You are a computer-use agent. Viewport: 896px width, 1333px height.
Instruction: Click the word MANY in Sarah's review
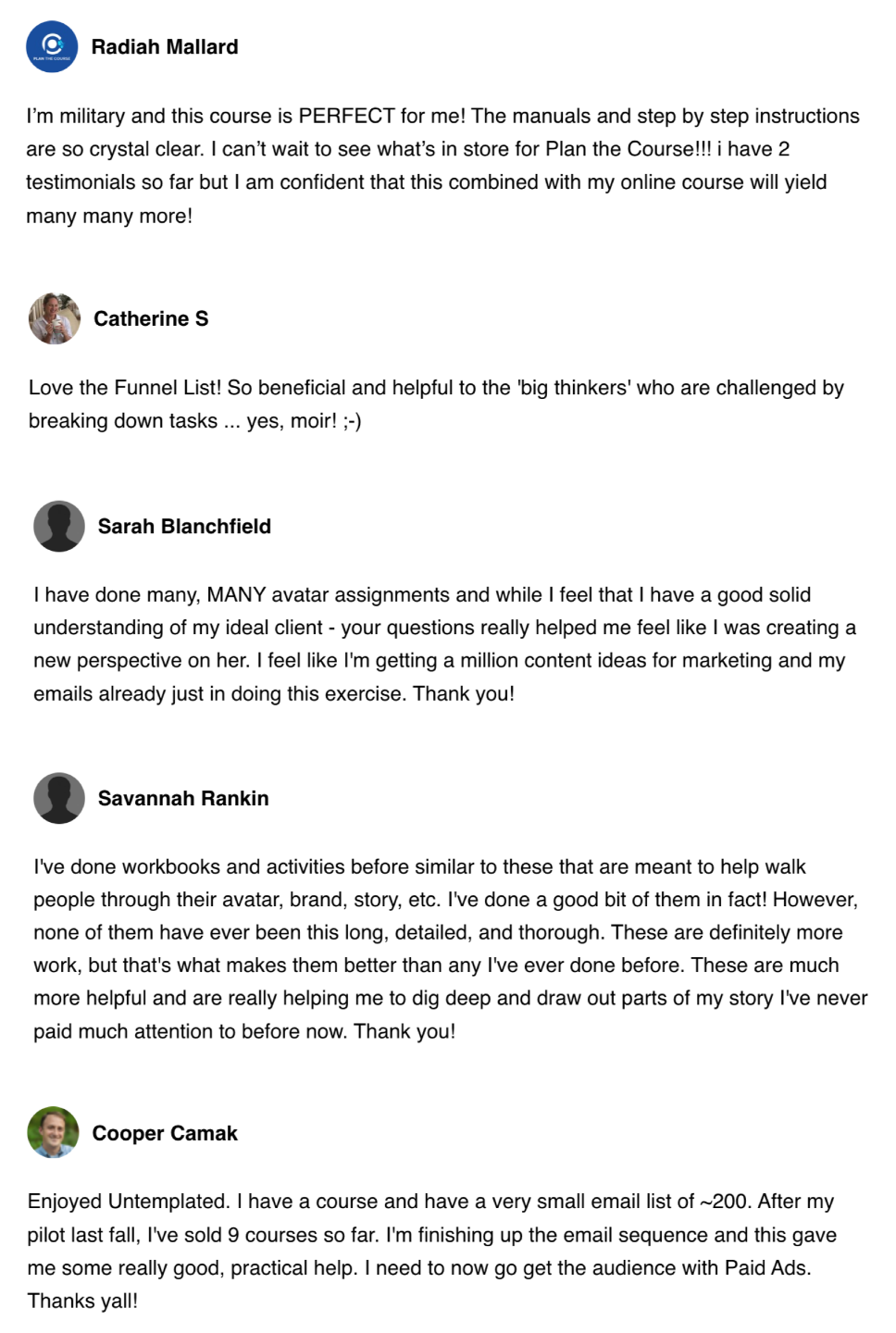236,594
